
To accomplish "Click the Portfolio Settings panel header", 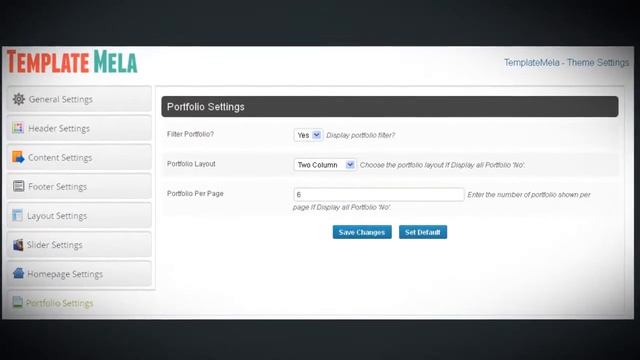I will tap(390, 107).
